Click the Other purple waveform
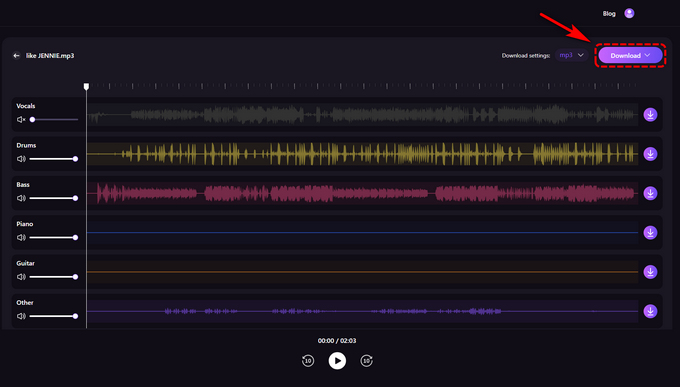 pos(363,311)
